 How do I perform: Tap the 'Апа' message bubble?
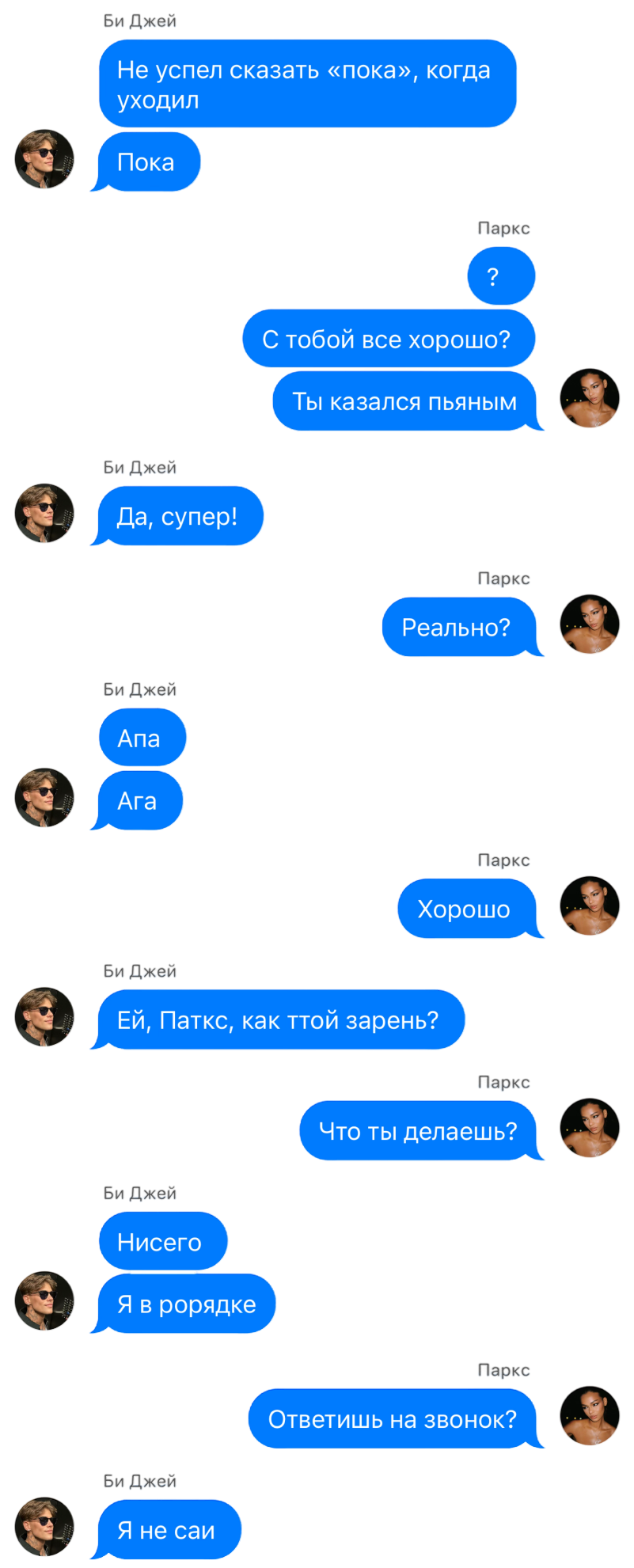pyautogui.click(x=142, y=738)
